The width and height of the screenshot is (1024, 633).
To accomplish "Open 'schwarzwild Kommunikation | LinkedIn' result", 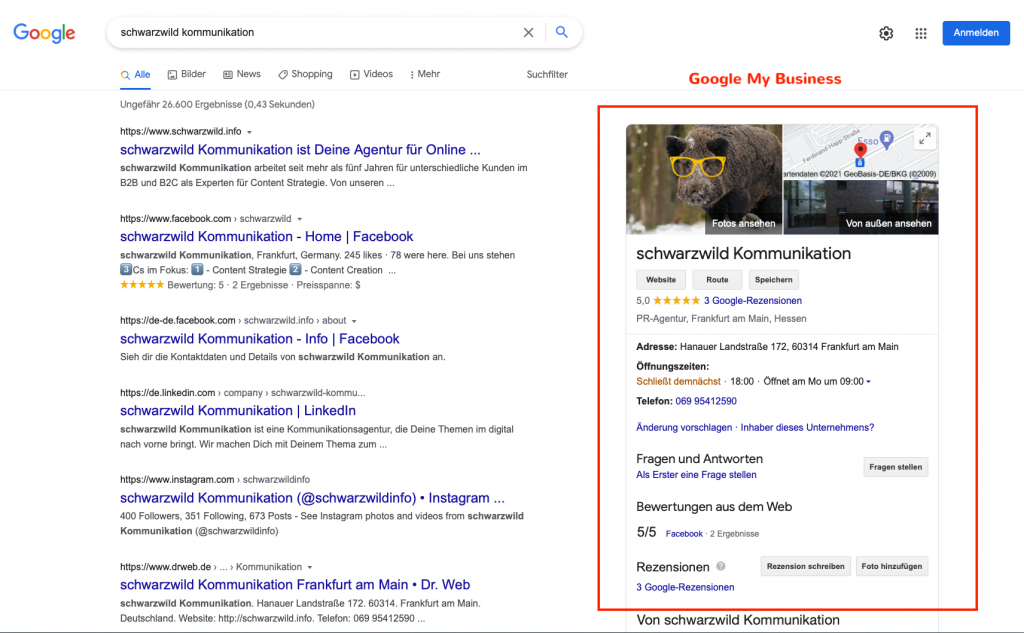I will click(x=238, y=410).
